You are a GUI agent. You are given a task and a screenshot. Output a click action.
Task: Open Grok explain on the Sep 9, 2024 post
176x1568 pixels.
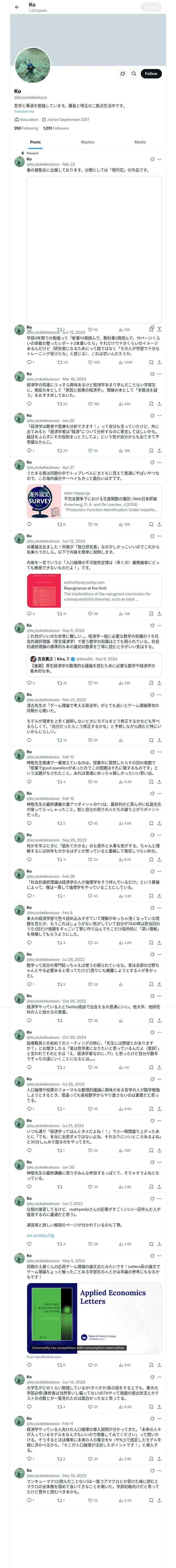(x=152, y=625)
